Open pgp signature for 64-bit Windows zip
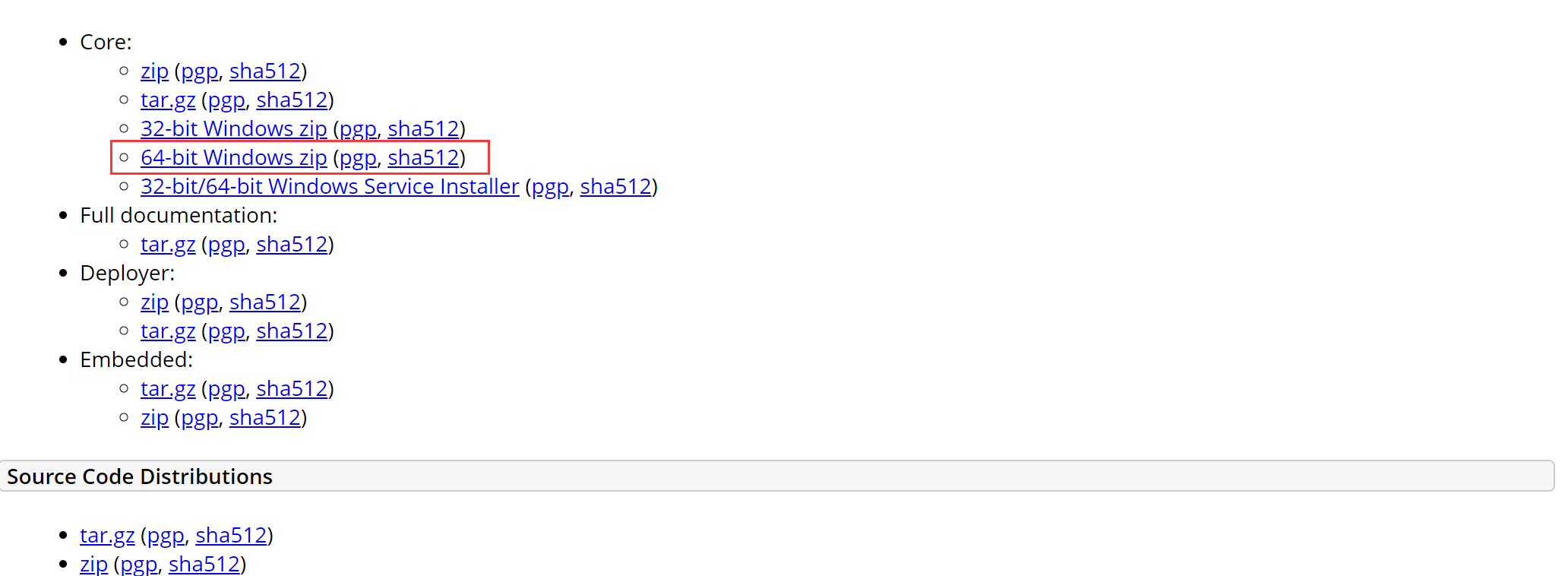1568x576 pixels. [358, 158]
